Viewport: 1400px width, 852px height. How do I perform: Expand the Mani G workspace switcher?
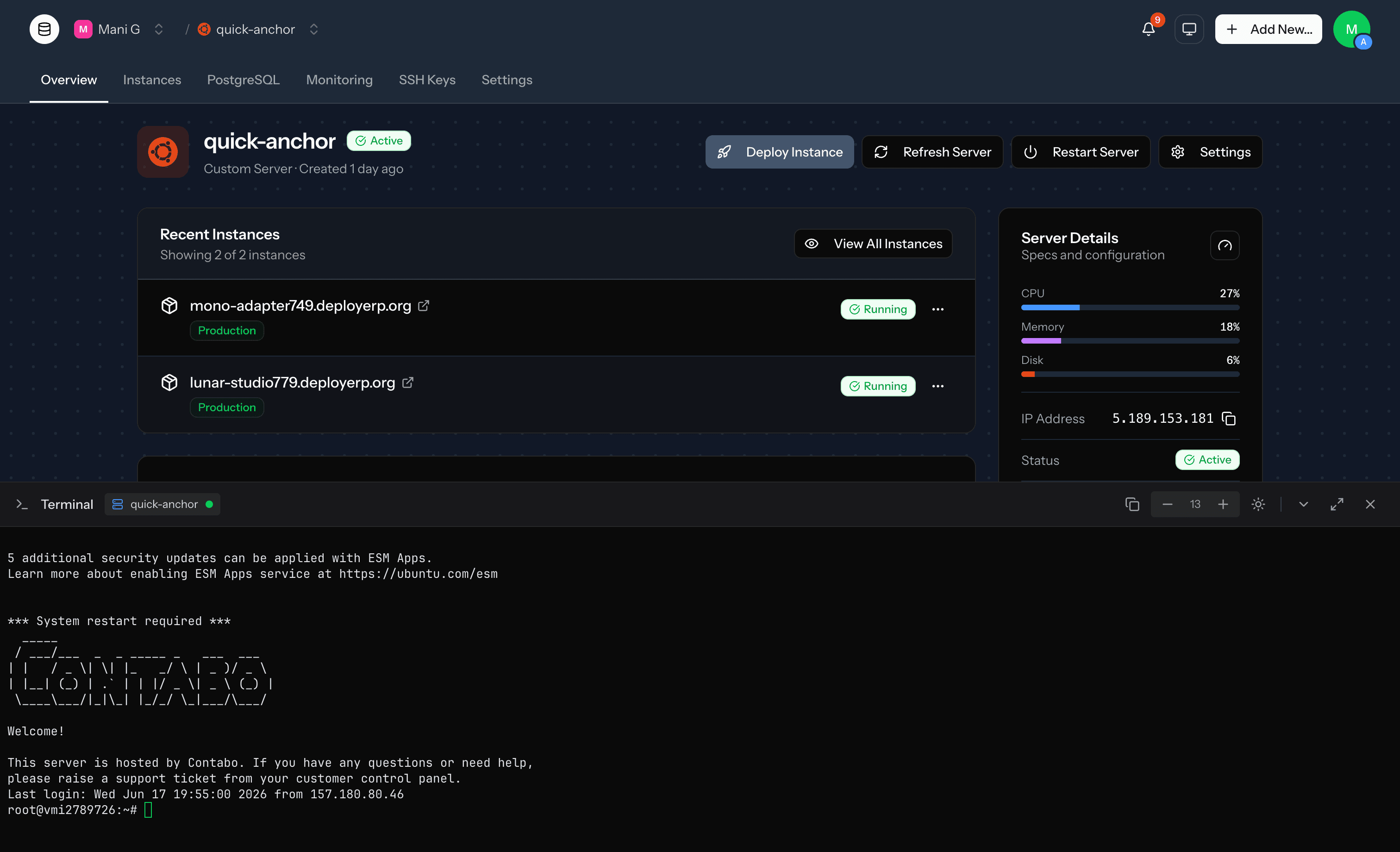pyautogui.click(x=159, y=29)
